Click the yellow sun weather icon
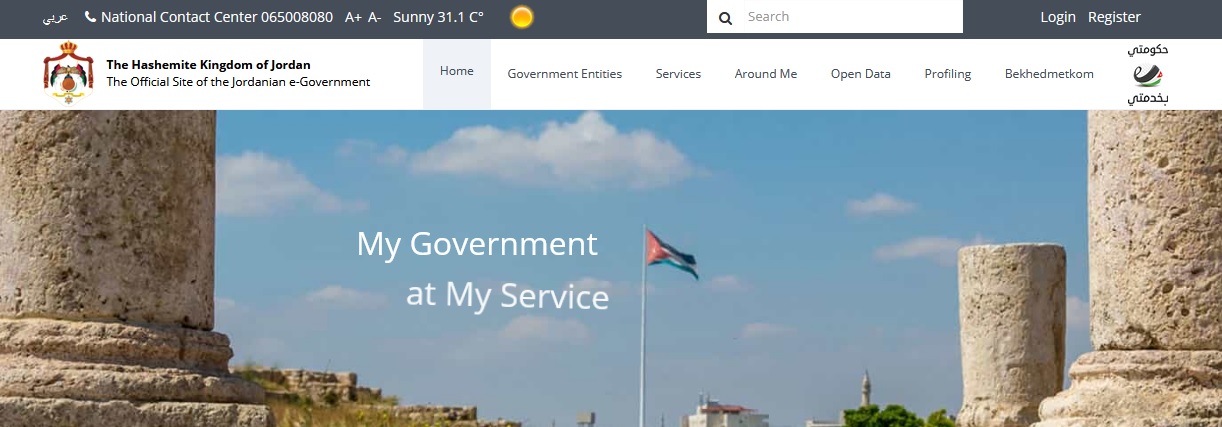The height and width of the screenshot is (427, 1222). (521, 17)
